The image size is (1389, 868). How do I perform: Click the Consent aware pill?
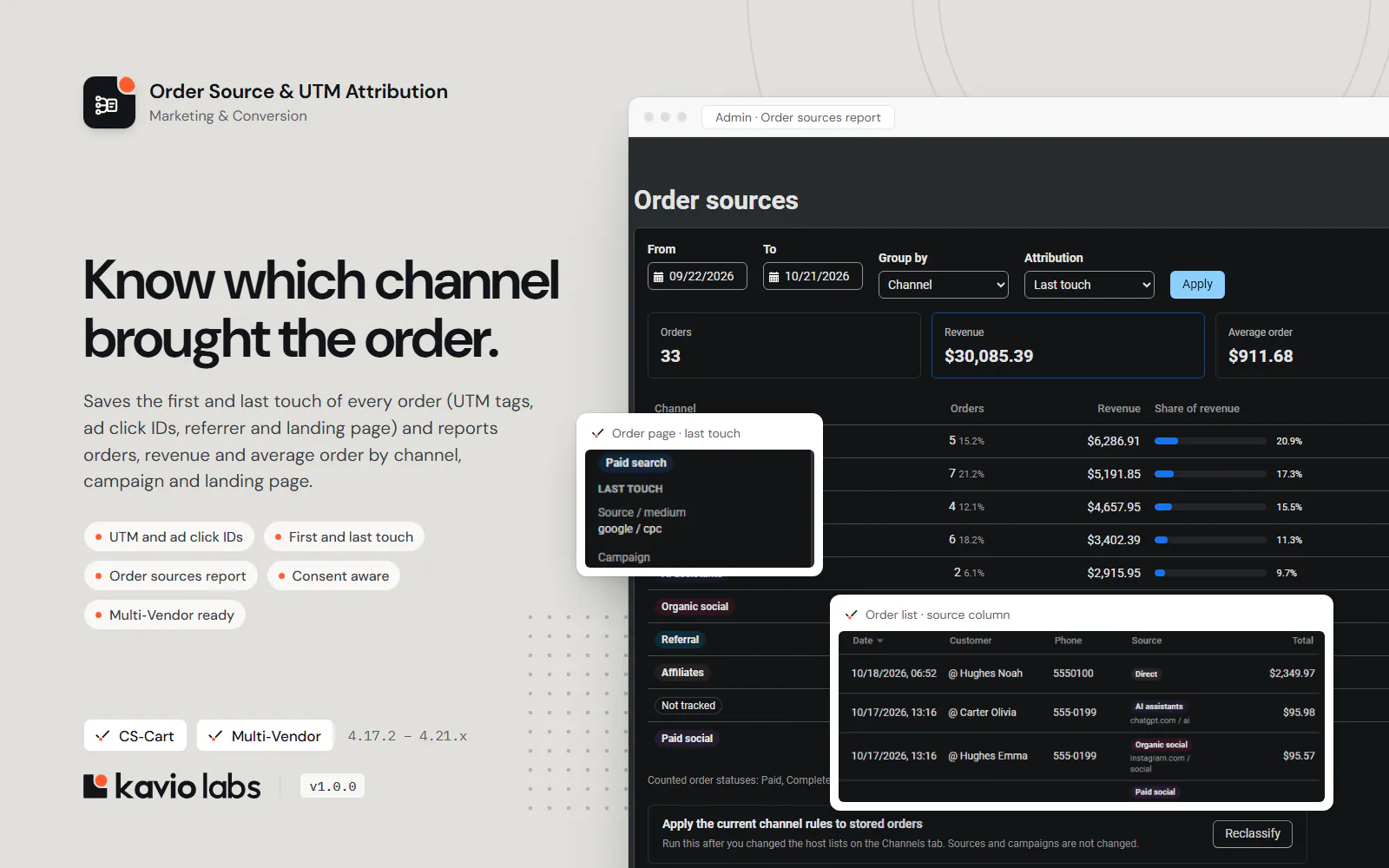pos(333,576)
